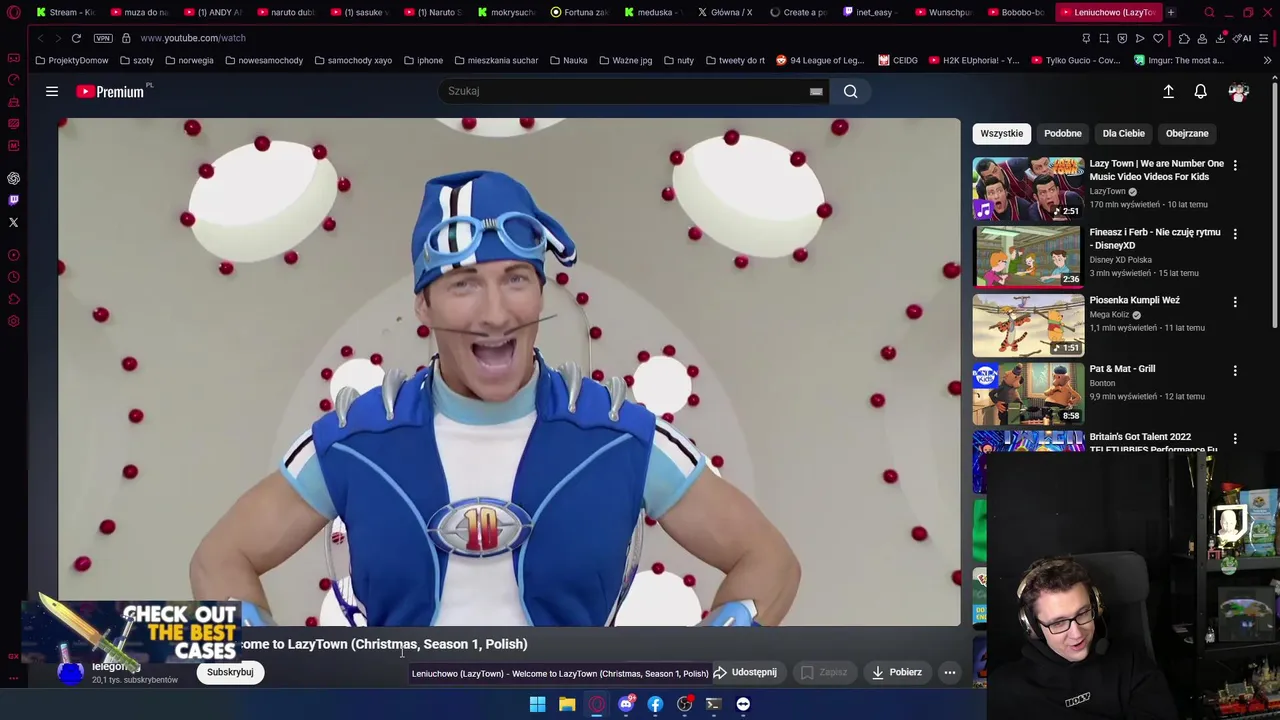Open Pat & Mat - Grill thumbnail
Viewport: 1280px width, 720px height.
pyautogui.click(x=1028, y=393)
